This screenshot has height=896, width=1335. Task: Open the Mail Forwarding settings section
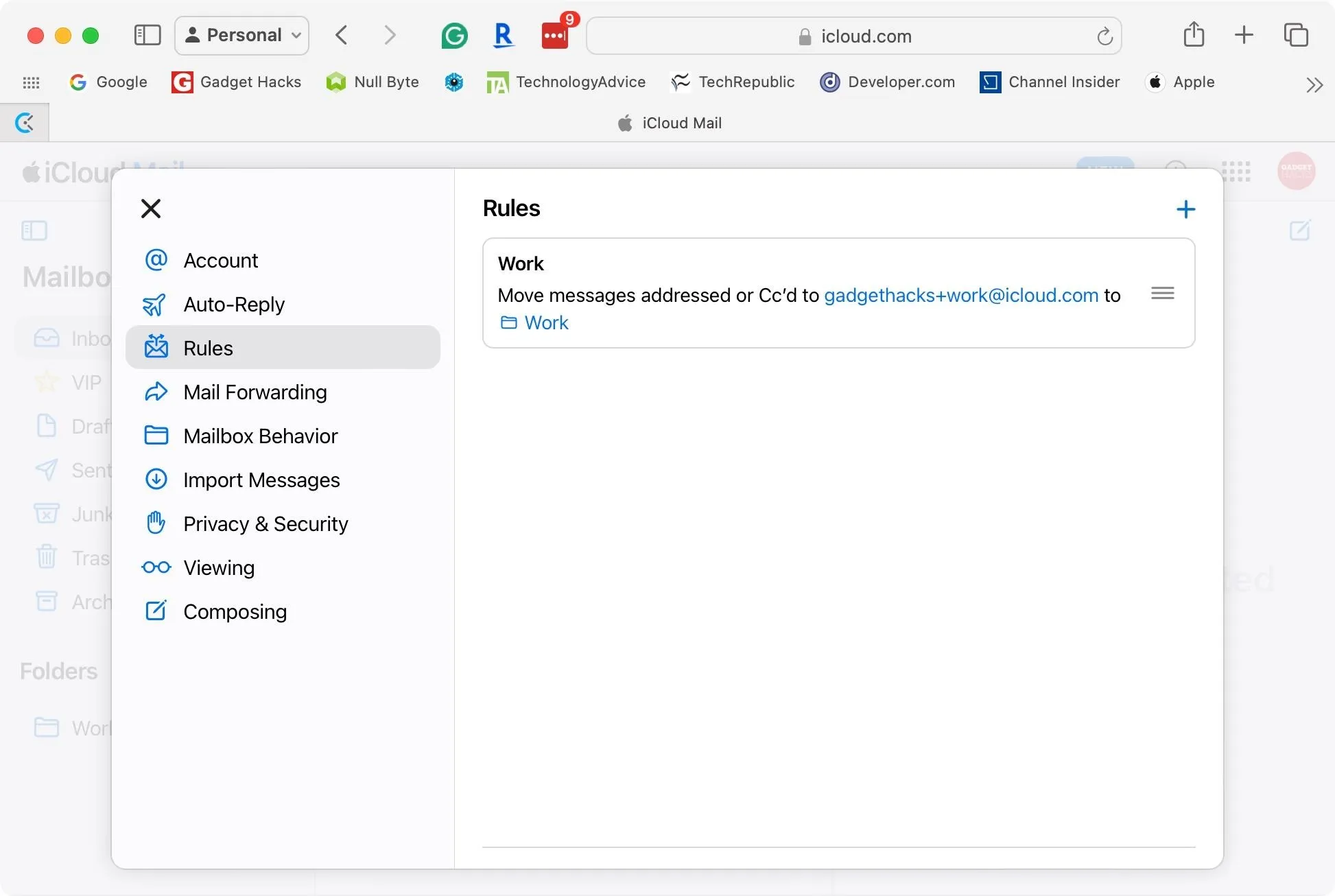(283, 392)
